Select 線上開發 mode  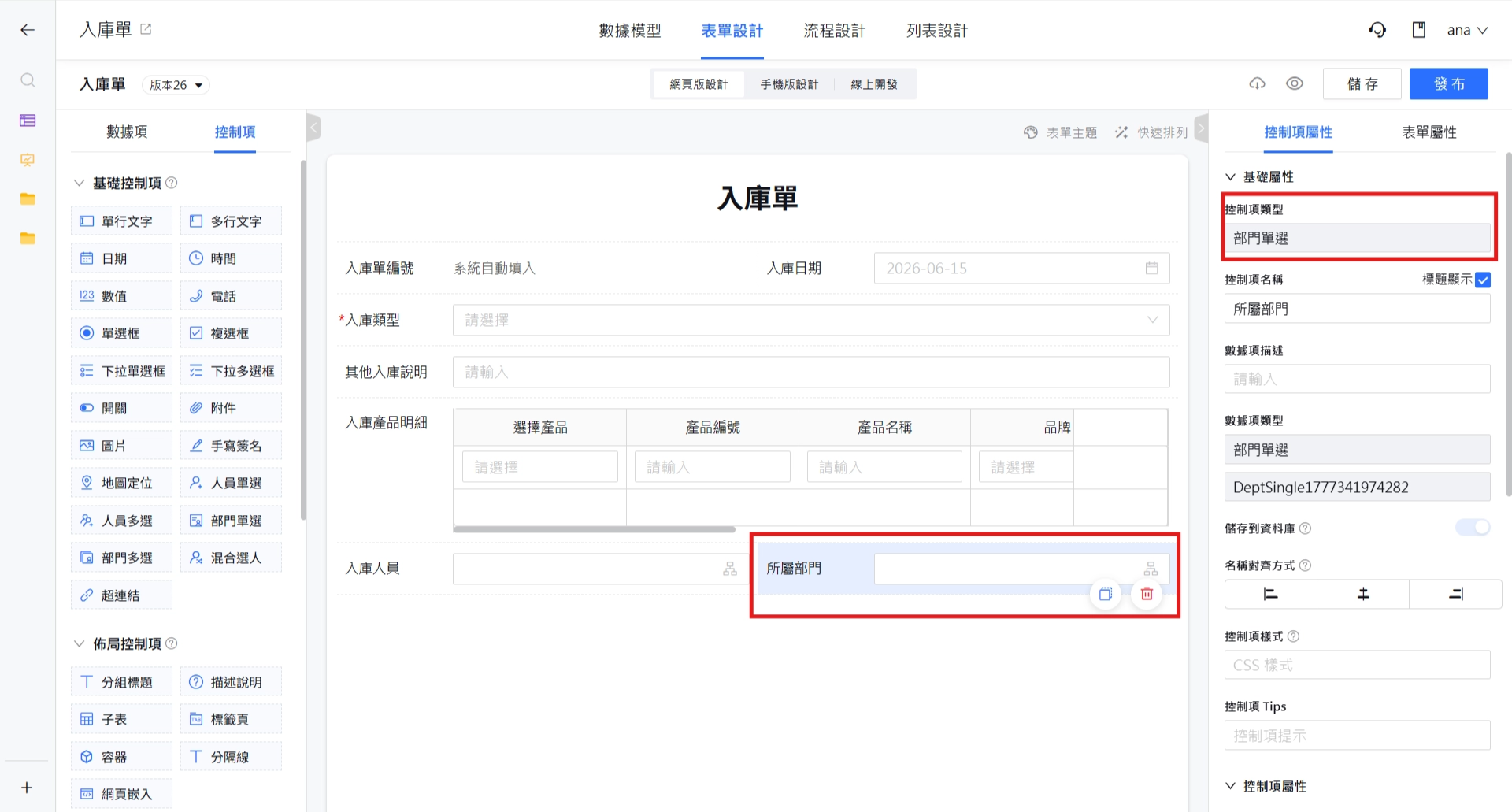[x=874, y=84]
